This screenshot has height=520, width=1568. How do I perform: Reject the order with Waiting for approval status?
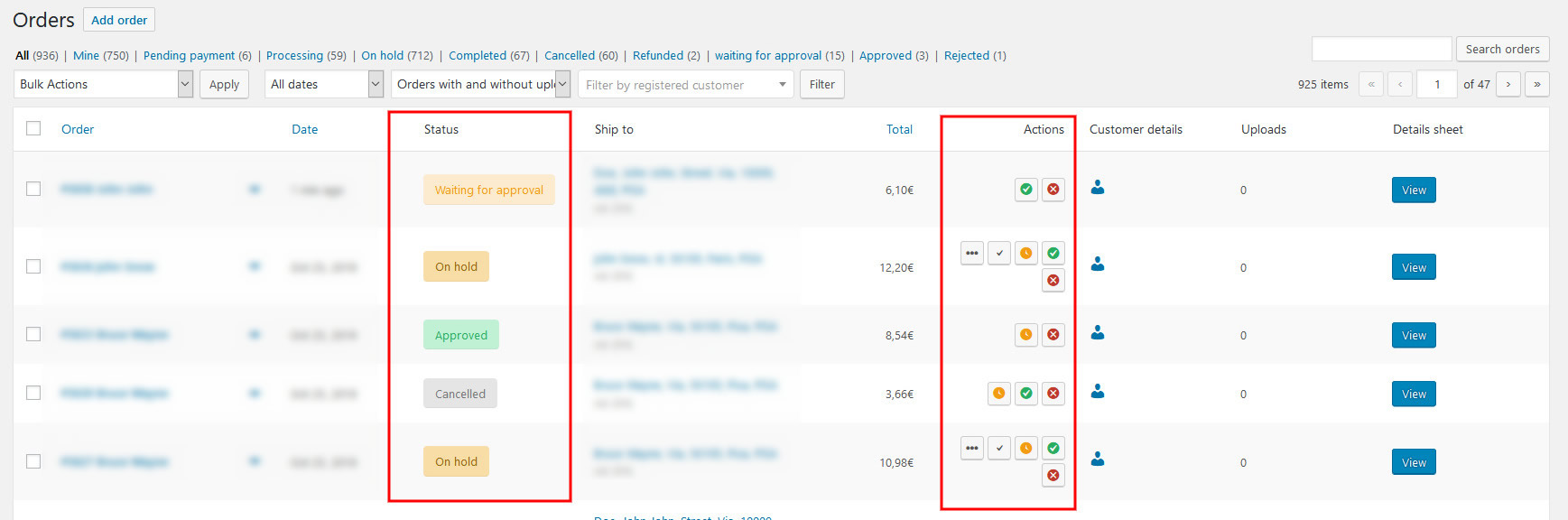(x=1053, y=190)
